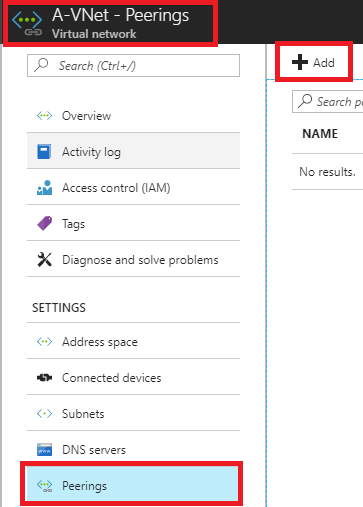This screenshot has height=507, width=363.
Task: Focus the sidebar Search (Ctrl+/) field
Action: click(133, 66)
